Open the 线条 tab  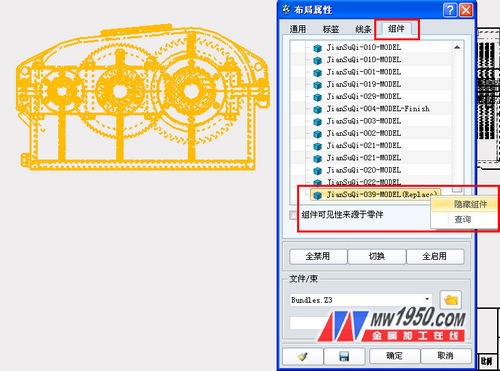(363, 29)
